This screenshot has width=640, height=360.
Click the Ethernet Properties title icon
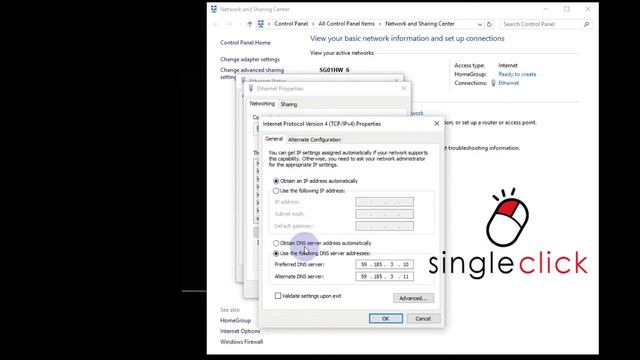tap(251, 88)
